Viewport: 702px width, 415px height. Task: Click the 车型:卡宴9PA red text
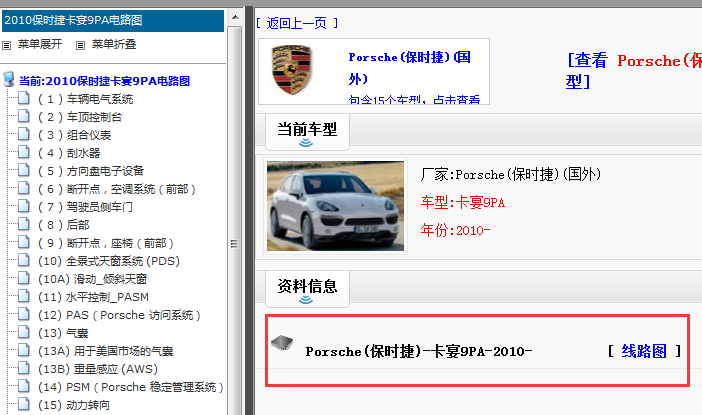(x=463, y=203)
